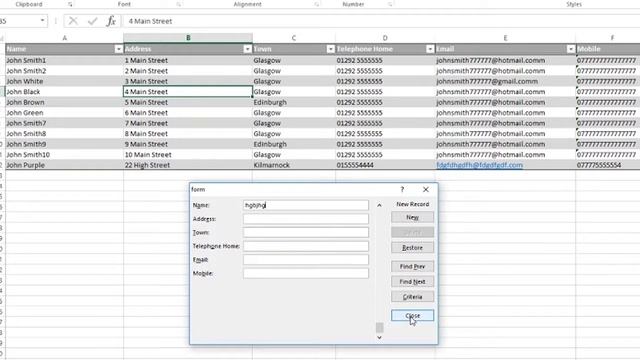Select column C header
640x360 pixels.
tap(294, 38)
